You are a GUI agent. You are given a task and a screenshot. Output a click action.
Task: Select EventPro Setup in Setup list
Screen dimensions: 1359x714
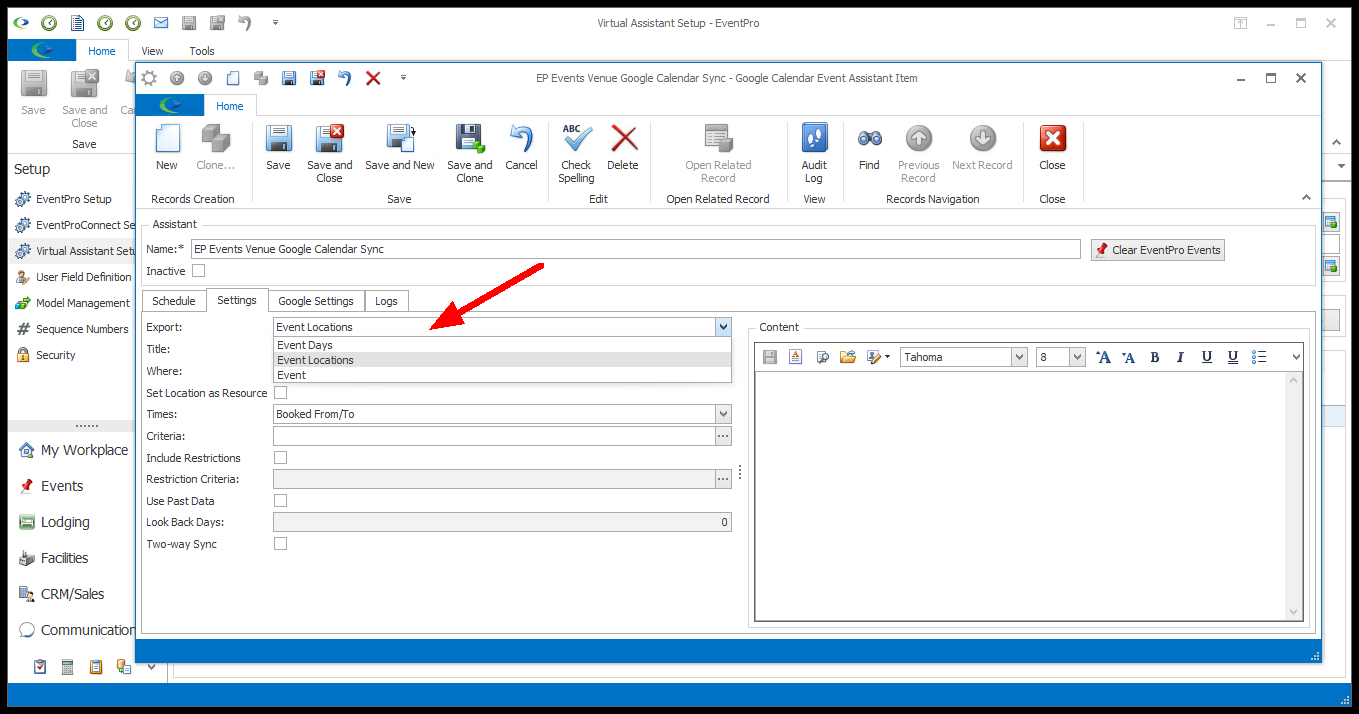click(74, 199)
